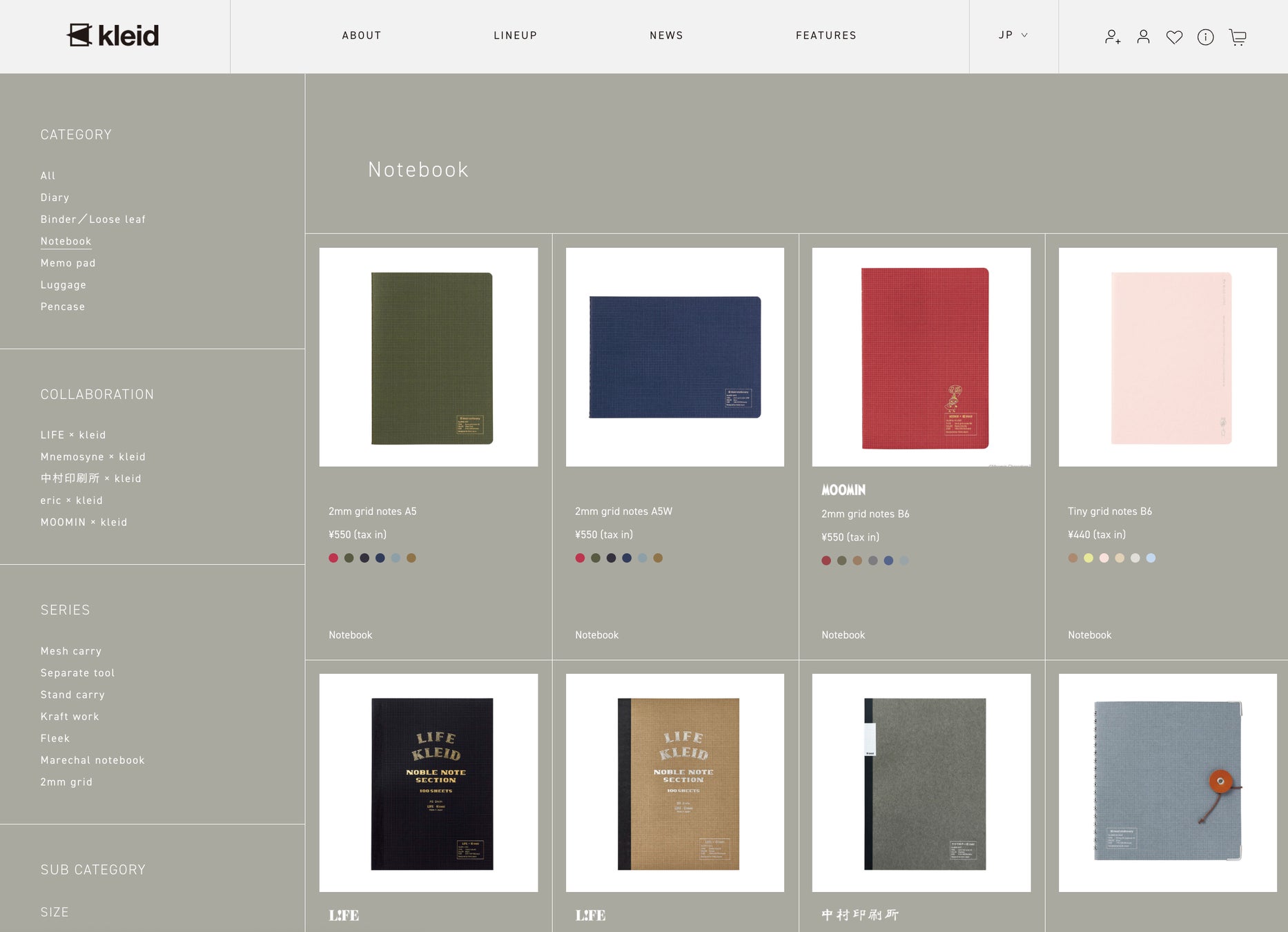This screenshot has height=932, width=1288.
Task: Filter by the Mesh carry series
Action: pyautogui.click(x=71, y=651)
